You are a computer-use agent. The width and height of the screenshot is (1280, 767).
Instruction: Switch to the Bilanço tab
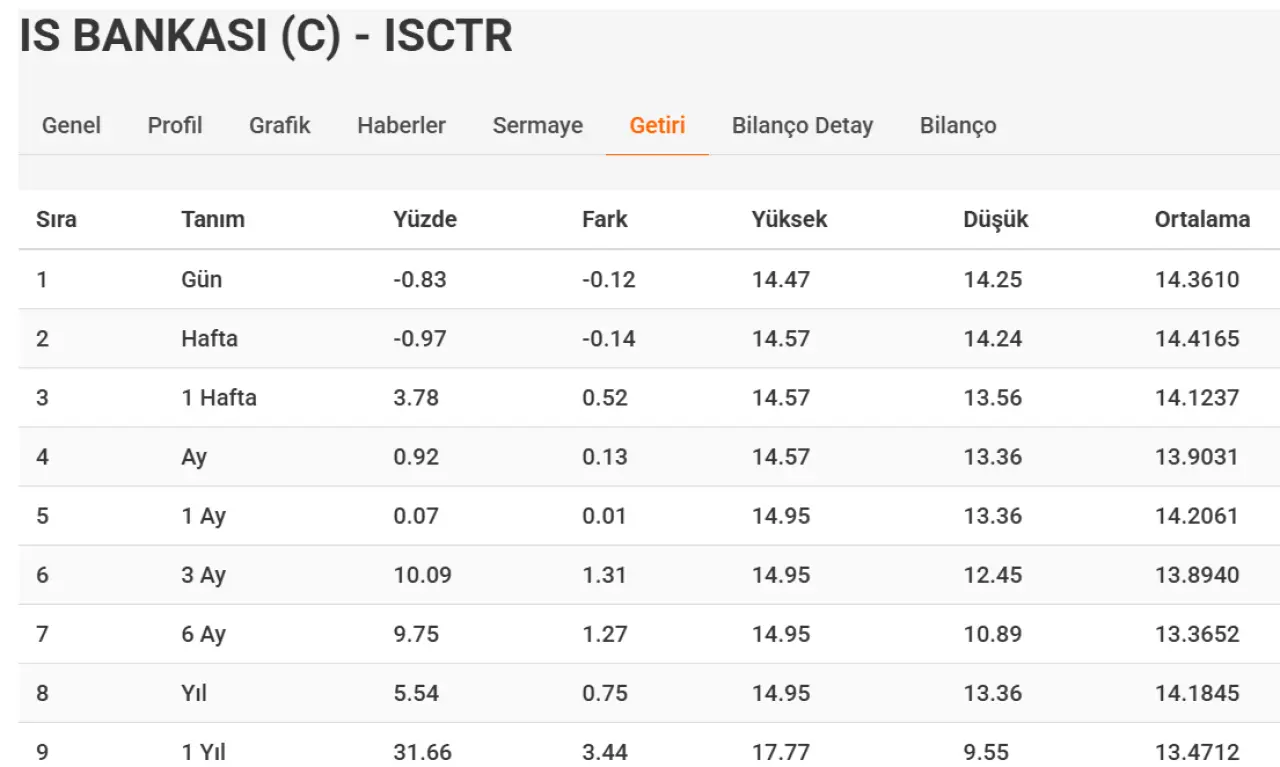click(x=958, y=126)
